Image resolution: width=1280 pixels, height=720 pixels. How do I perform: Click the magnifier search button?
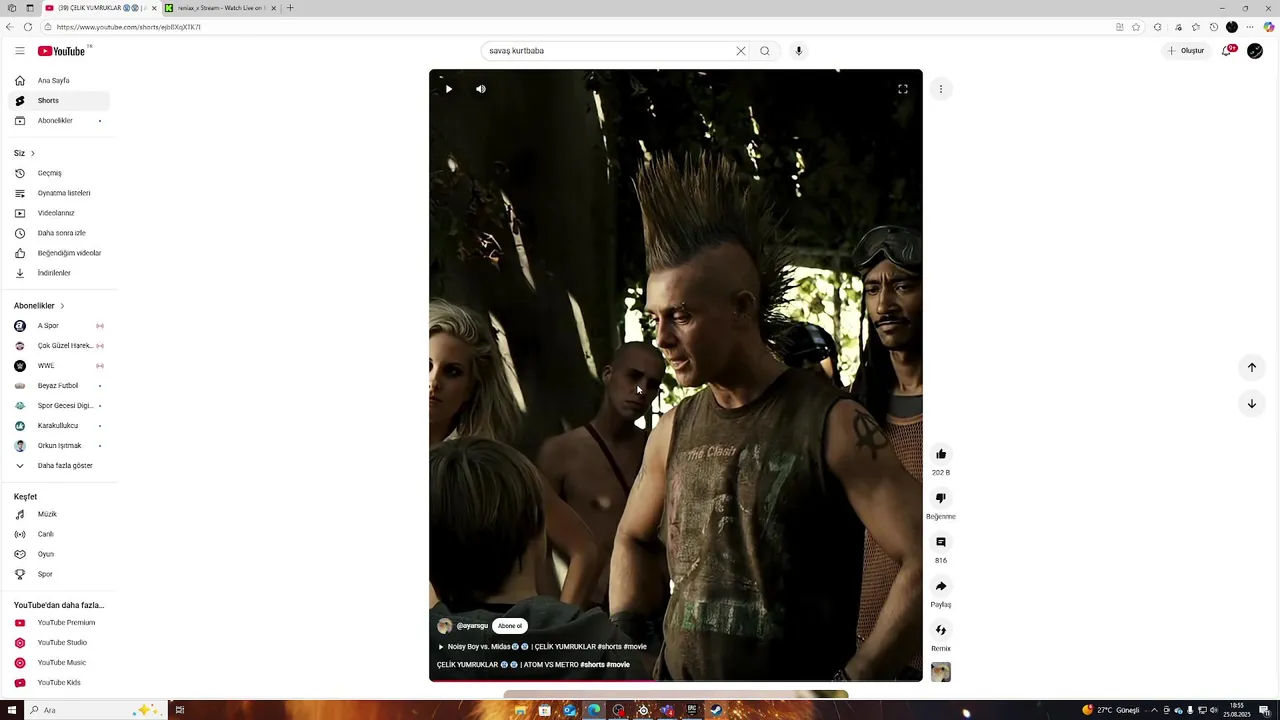coord(765,51)
